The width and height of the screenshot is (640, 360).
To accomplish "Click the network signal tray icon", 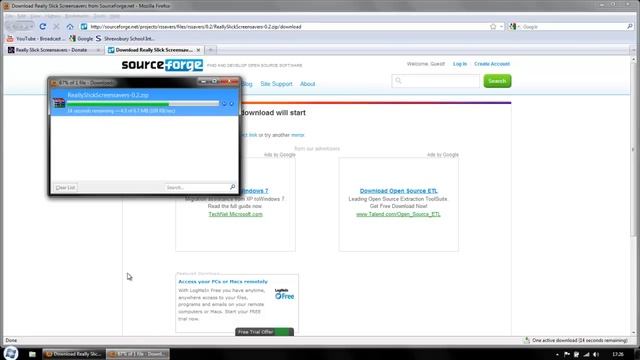I will pos(587,354).
